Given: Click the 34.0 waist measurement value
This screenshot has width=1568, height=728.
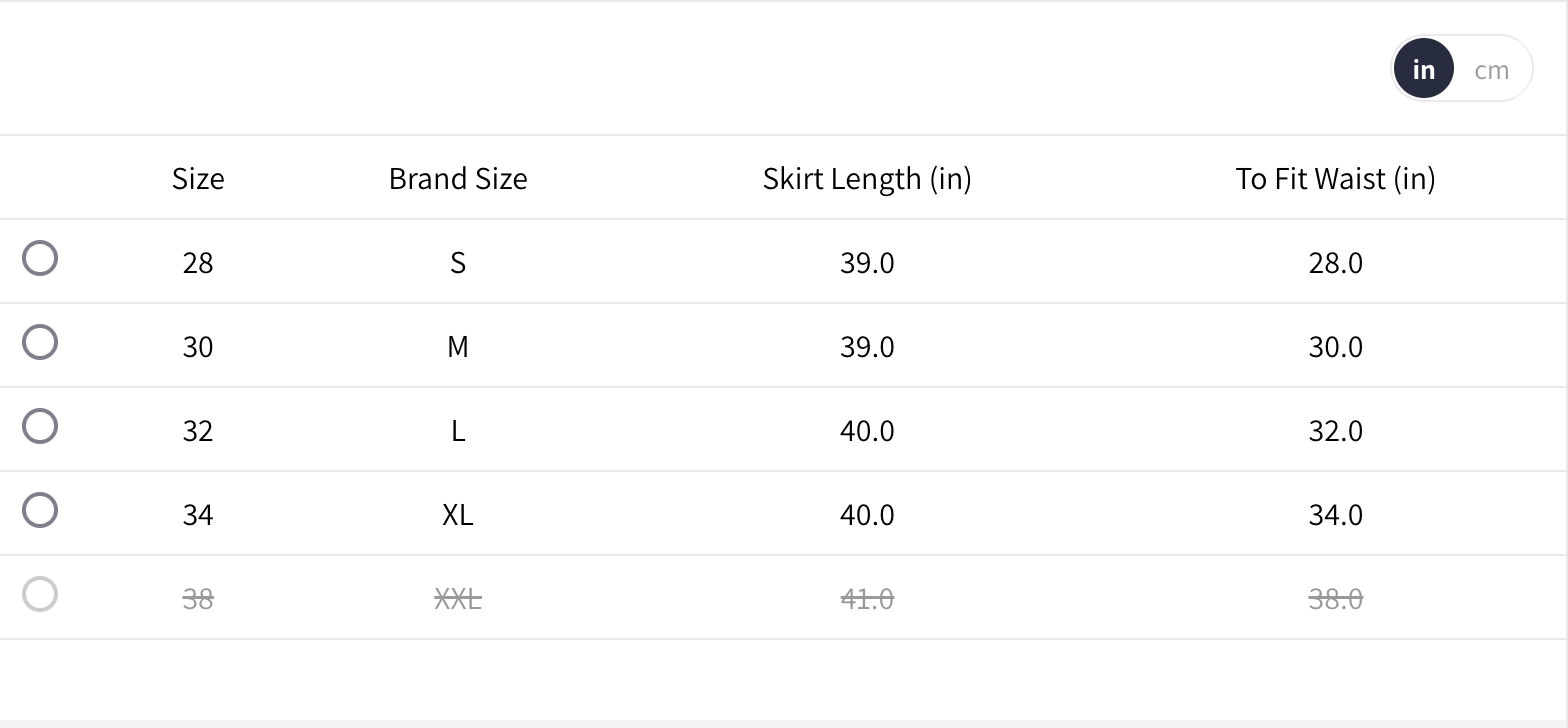Looking at the screenshot, I should [x=1335, y=514].
